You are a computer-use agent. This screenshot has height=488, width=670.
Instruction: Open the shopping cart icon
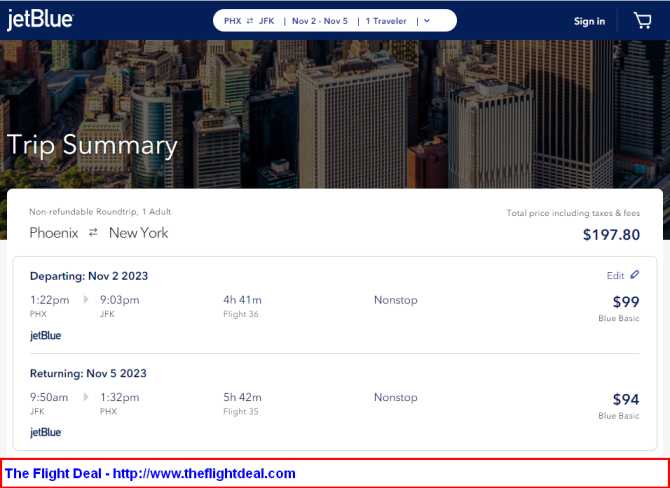(642, 21)
